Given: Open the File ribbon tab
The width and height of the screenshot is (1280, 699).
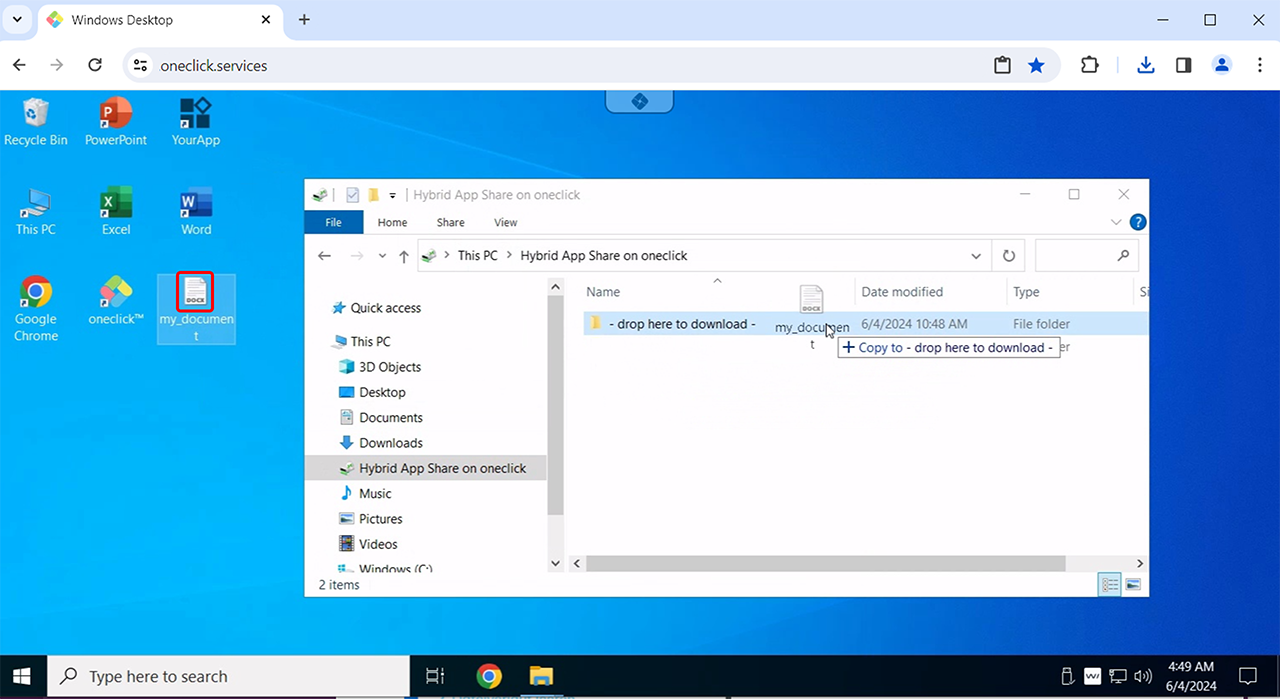Looking at the screenshot, I should [334, 222].
